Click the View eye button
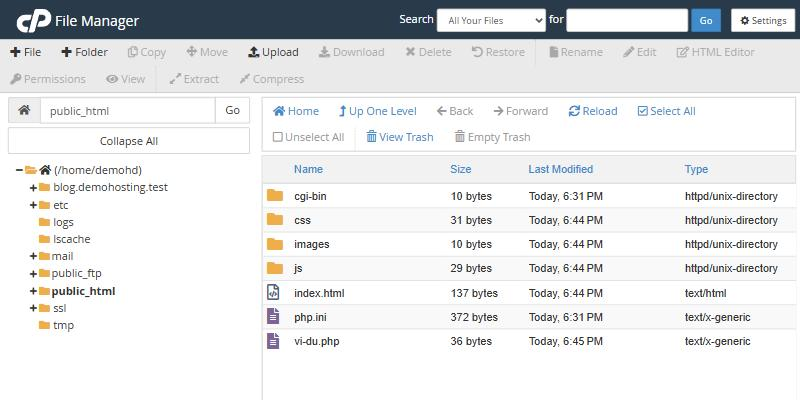The height and width of the screenshot is (400, 800). tap(126, 79)
